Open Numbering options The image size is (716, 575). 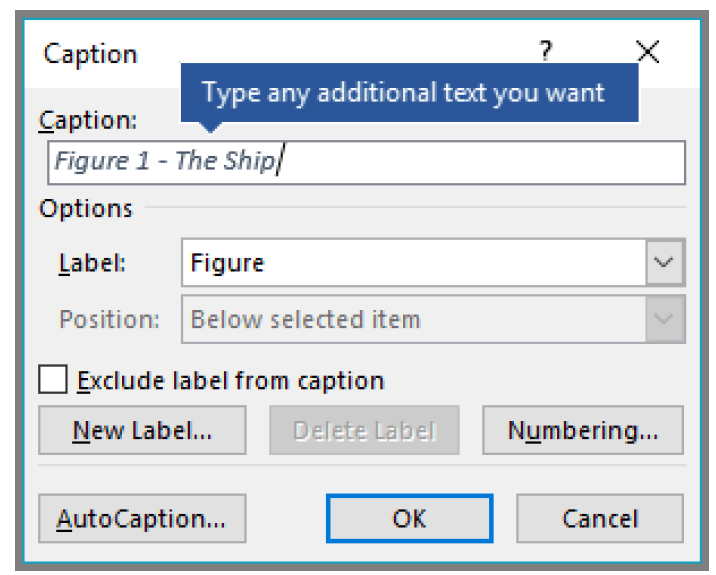(583, 430)
